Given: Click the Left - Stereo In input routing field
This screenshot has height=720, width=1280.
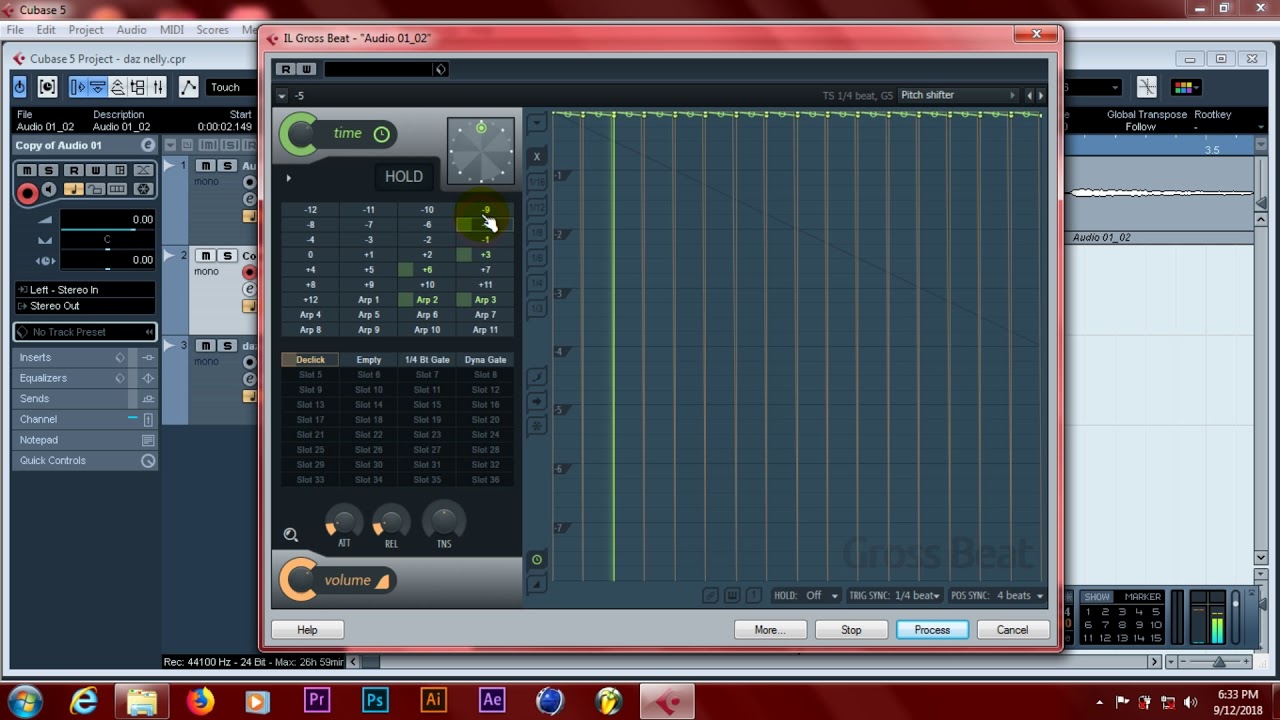Looking at the screenshot, I should 85,290.
